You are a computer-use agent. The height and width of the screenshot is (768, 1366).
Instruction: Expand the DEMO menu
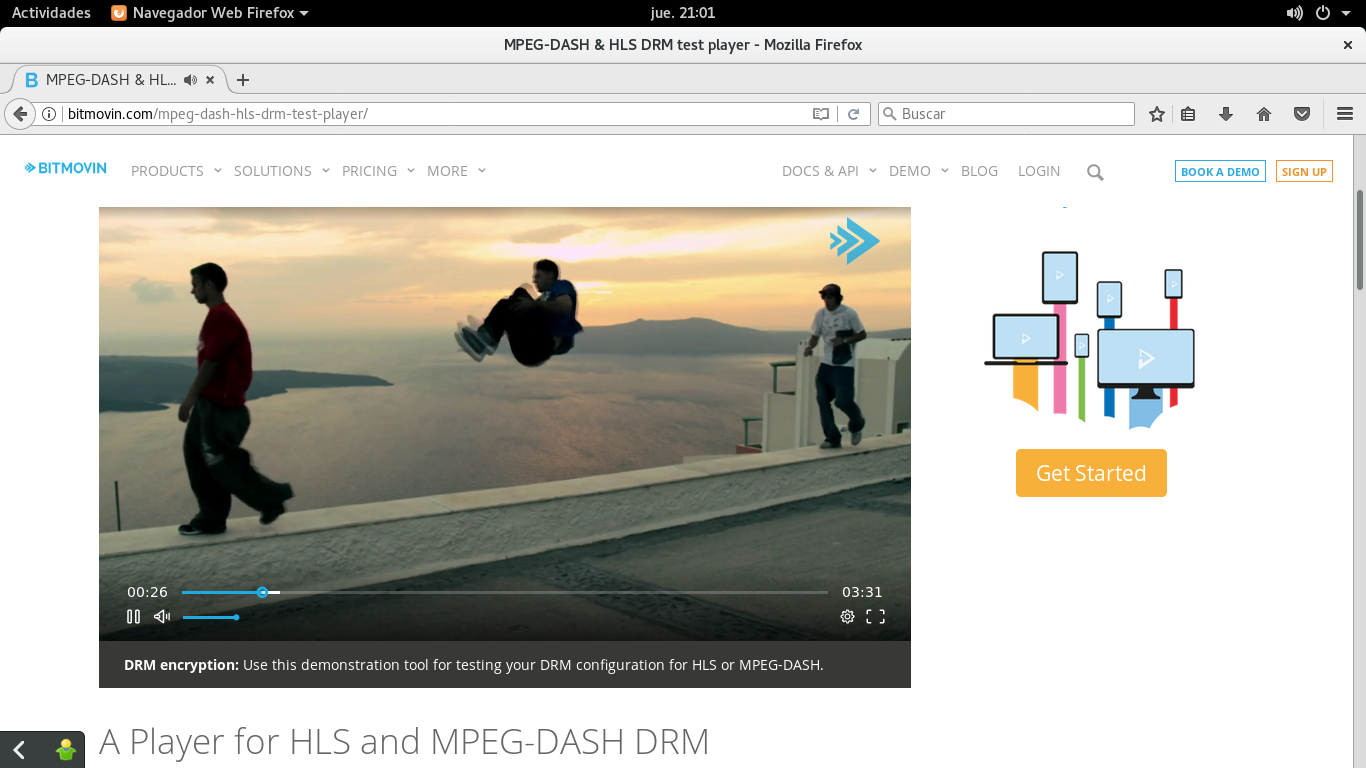tap(919, 171)
